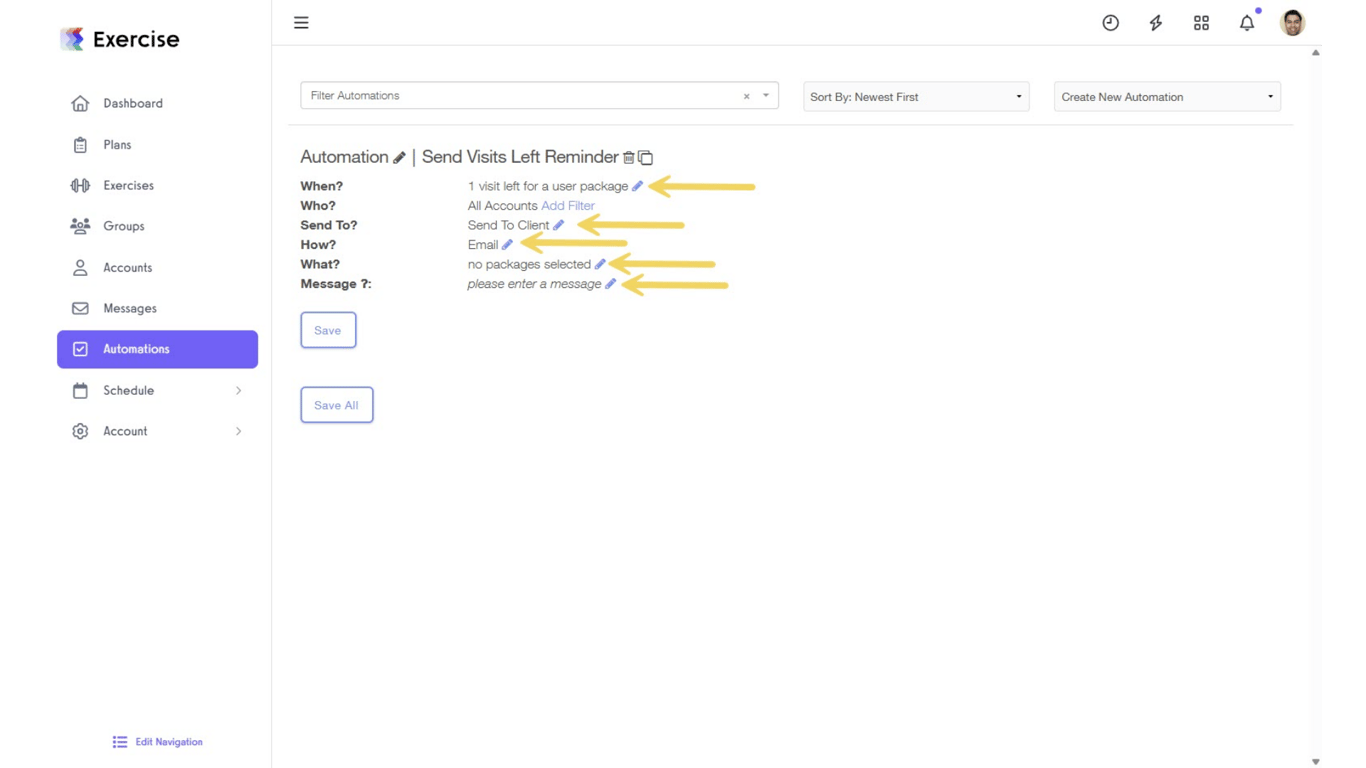Duplicate the automation with the copy icon

point(644,157)
